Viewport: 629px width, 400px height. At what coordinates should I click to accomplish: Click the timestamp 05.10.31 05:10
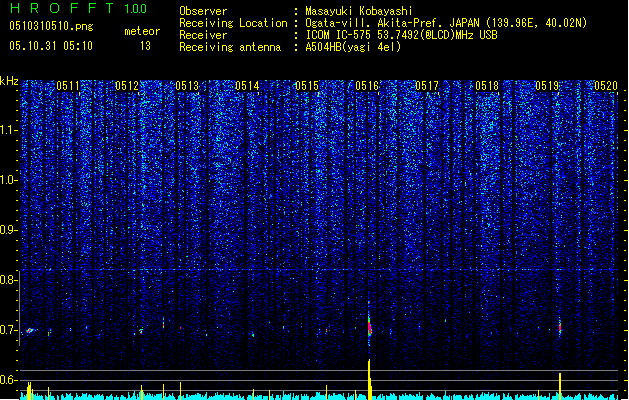pyautogui.click(x=51, y=46)
